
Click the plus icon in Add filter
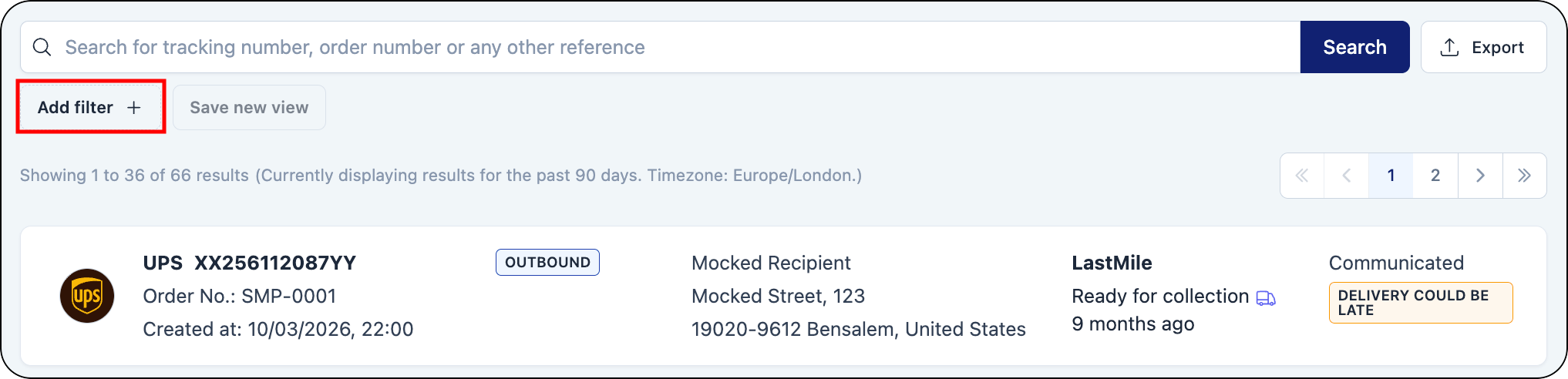point(134,108)
